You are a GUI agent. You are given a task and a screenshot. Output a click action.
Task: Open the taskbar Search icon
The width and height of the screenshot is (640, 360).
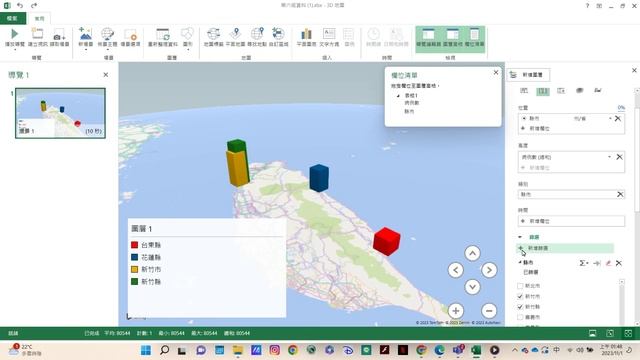(164, 350)
